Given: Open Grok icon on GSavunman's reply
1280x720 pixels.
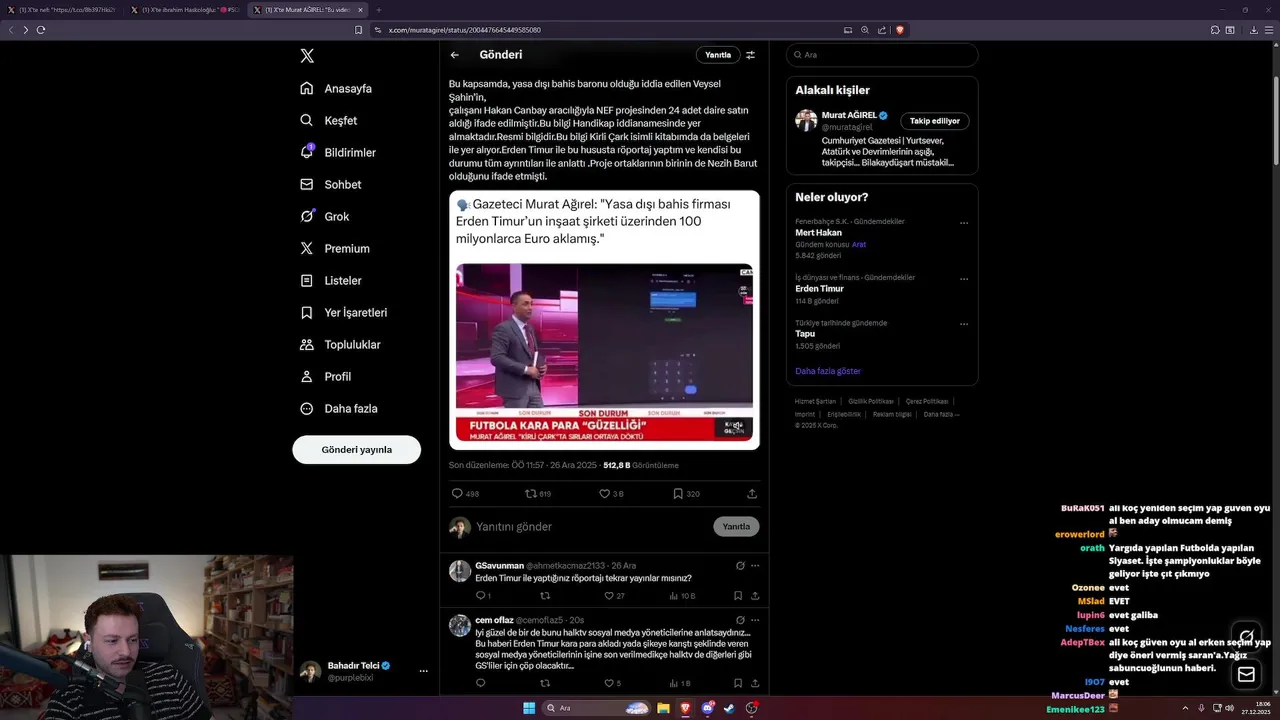Looking at the screenshot, I should point(740,566).
